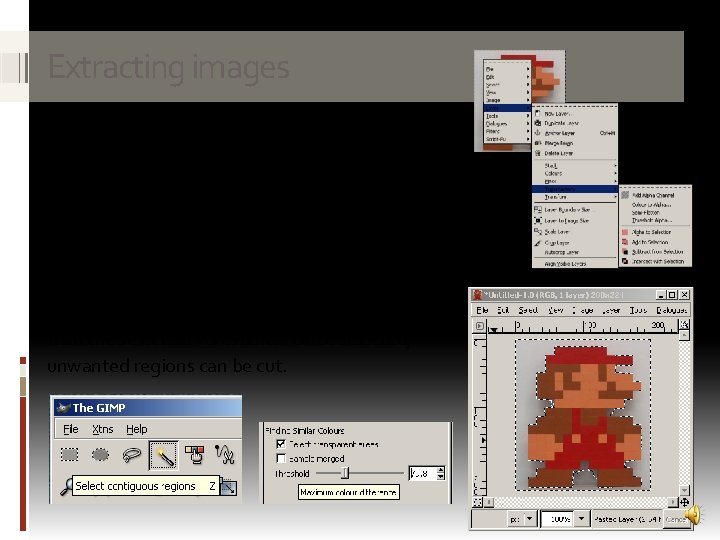
Task: Click the Layer to Image Size icon
Action: (538, 220)
